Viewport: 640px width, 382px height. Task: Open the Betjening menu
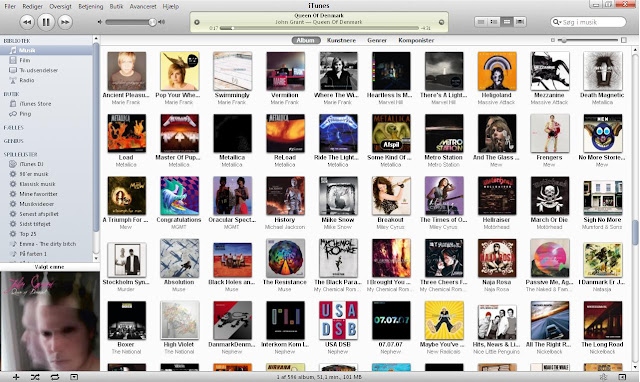91,6
